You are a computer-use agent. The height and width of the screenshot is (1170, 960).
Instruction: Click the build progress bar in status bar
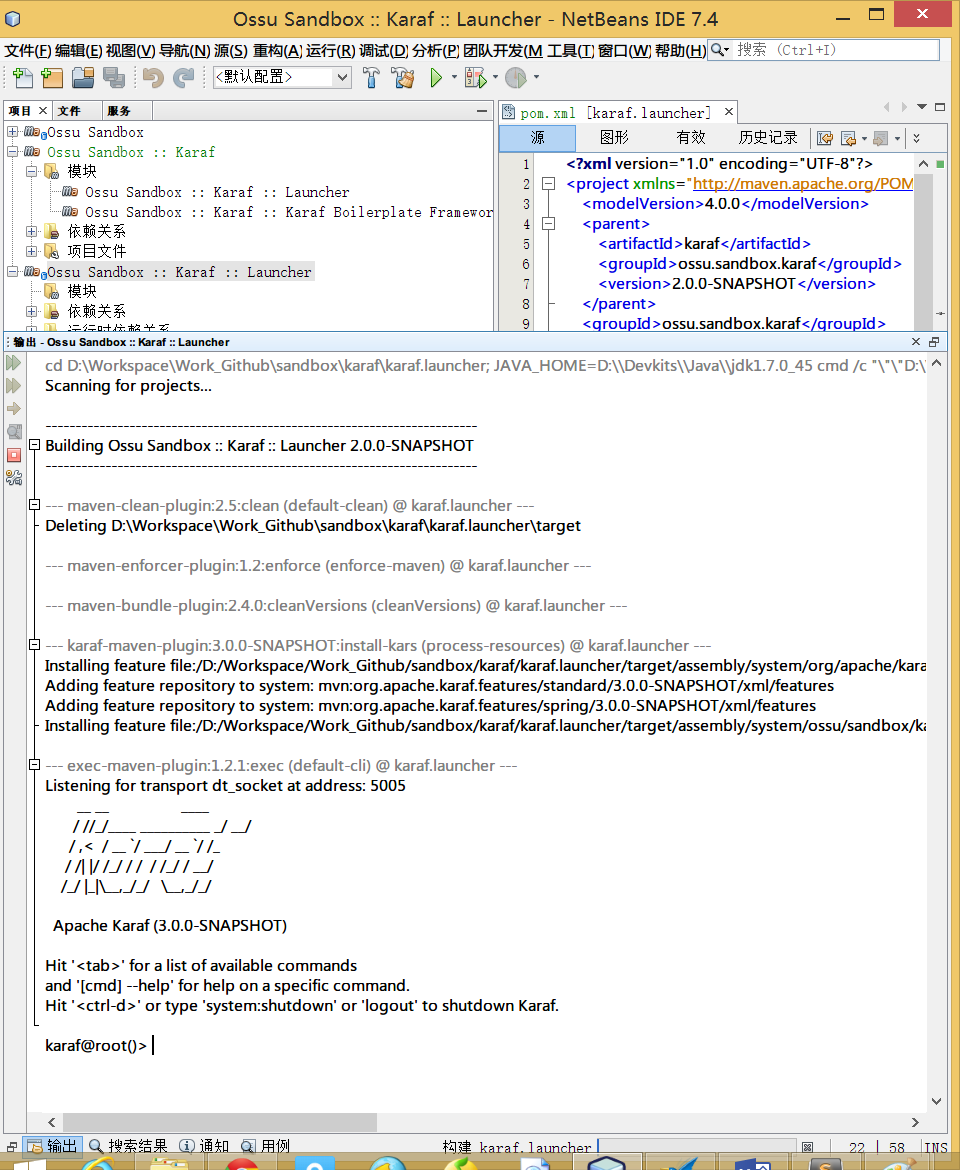pos(697,1147)
